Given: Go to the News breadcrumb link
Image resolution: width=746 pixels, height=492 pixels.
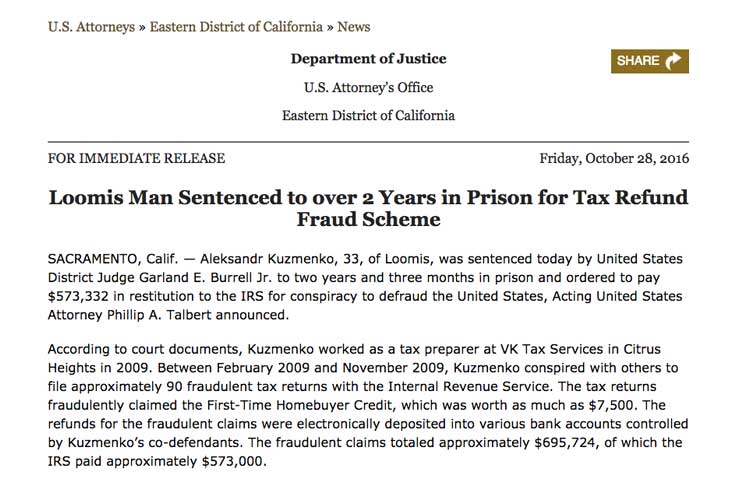Looking at the screenshot, I should pyautogui.click(x=353, y=27).
